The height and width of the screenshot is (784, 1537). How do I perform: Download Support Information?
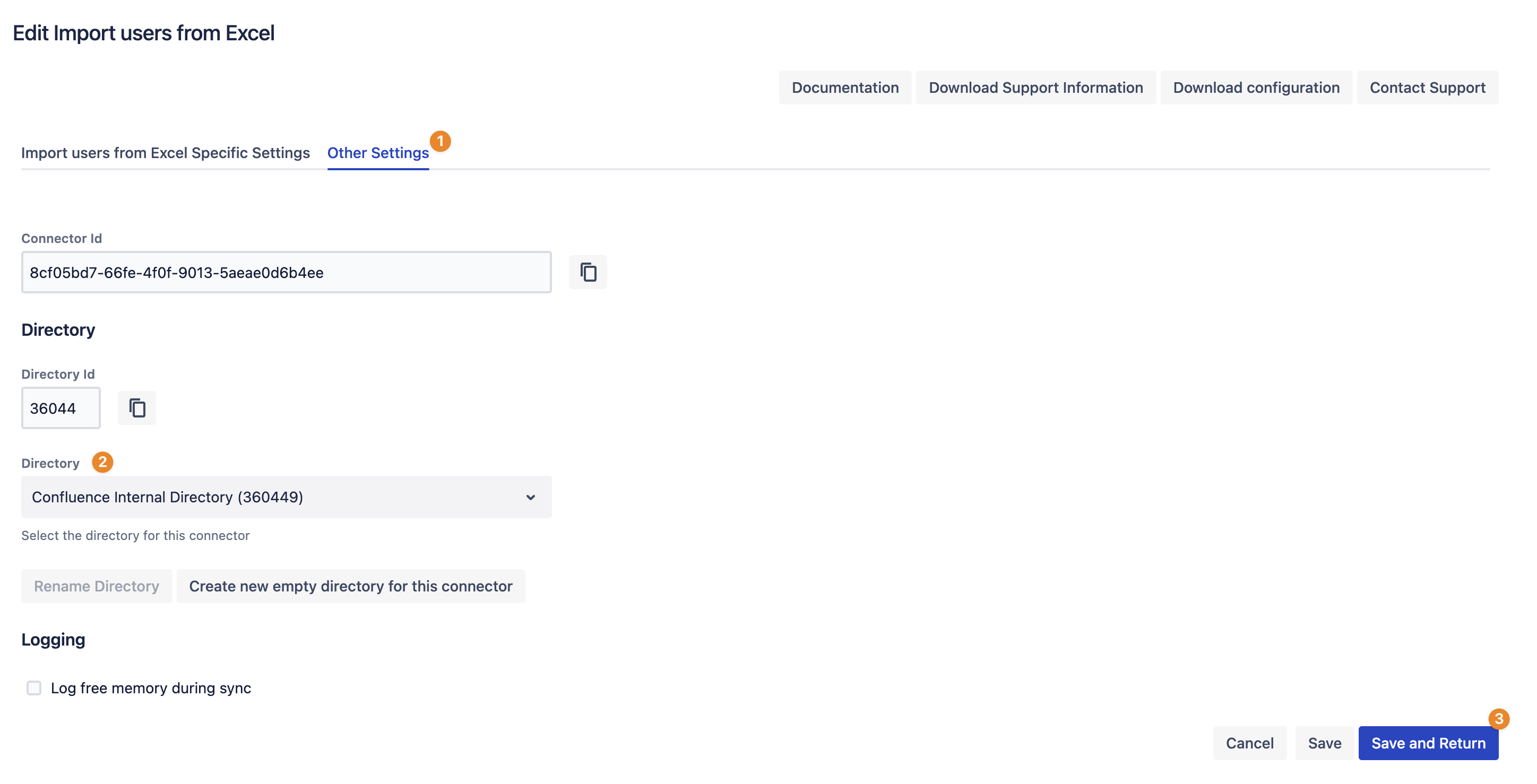[x=1035, y=88]
